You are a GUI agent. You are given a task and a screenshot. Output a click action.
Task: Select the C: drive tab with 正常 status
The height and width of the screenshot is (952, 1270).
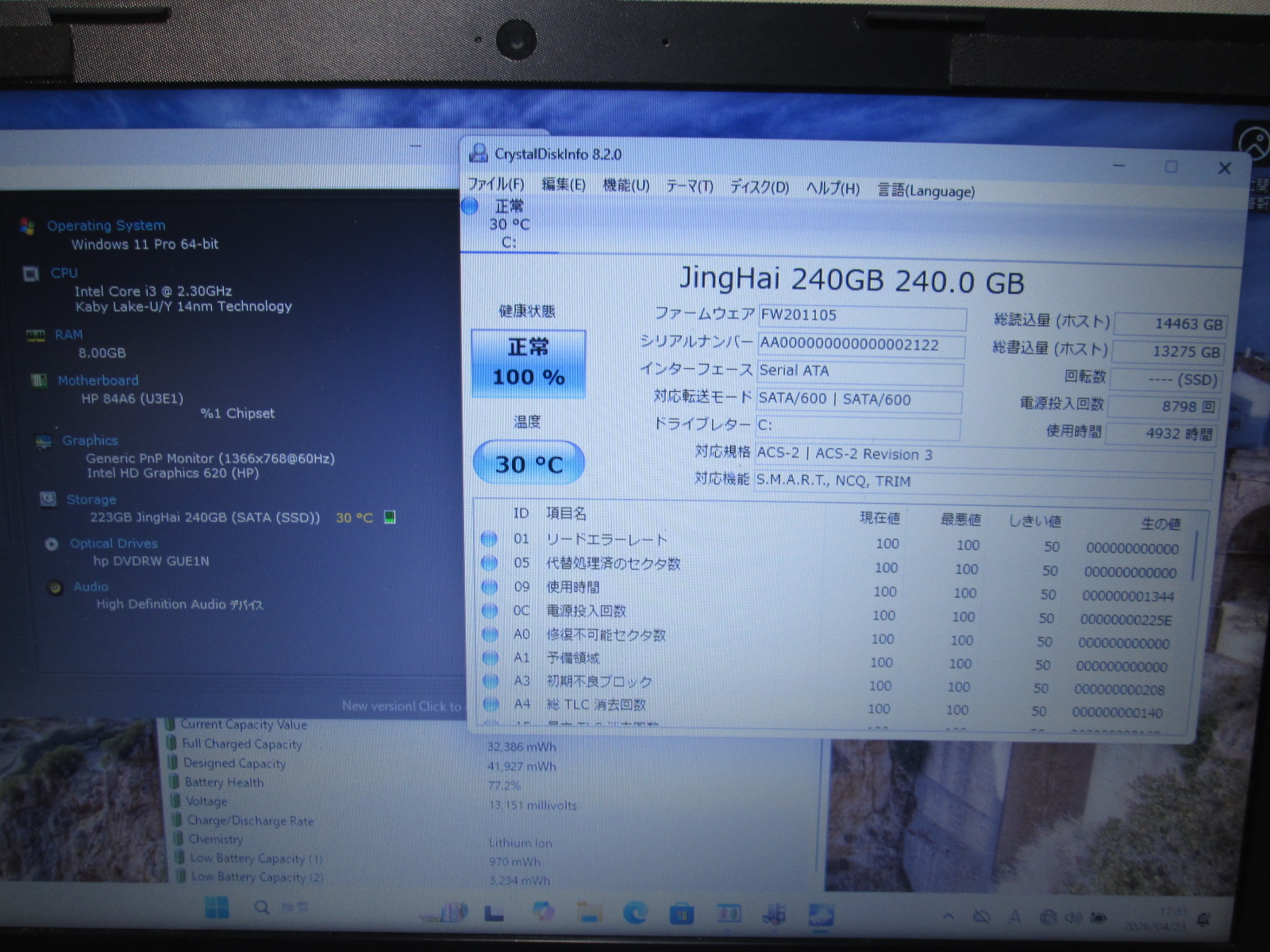coord(508,224)
